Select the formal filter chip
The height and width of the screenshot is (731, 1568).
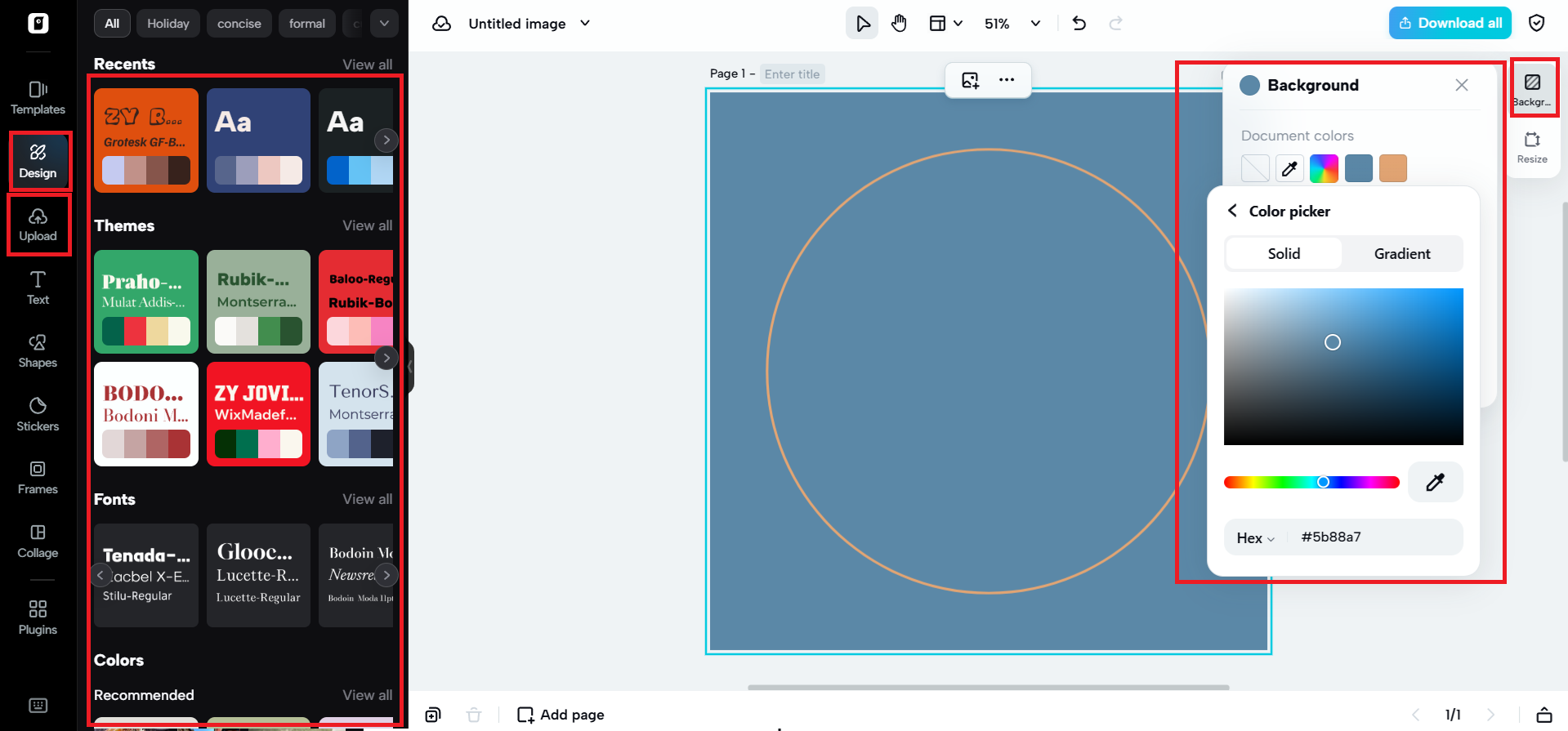click(x=307, y=24)
